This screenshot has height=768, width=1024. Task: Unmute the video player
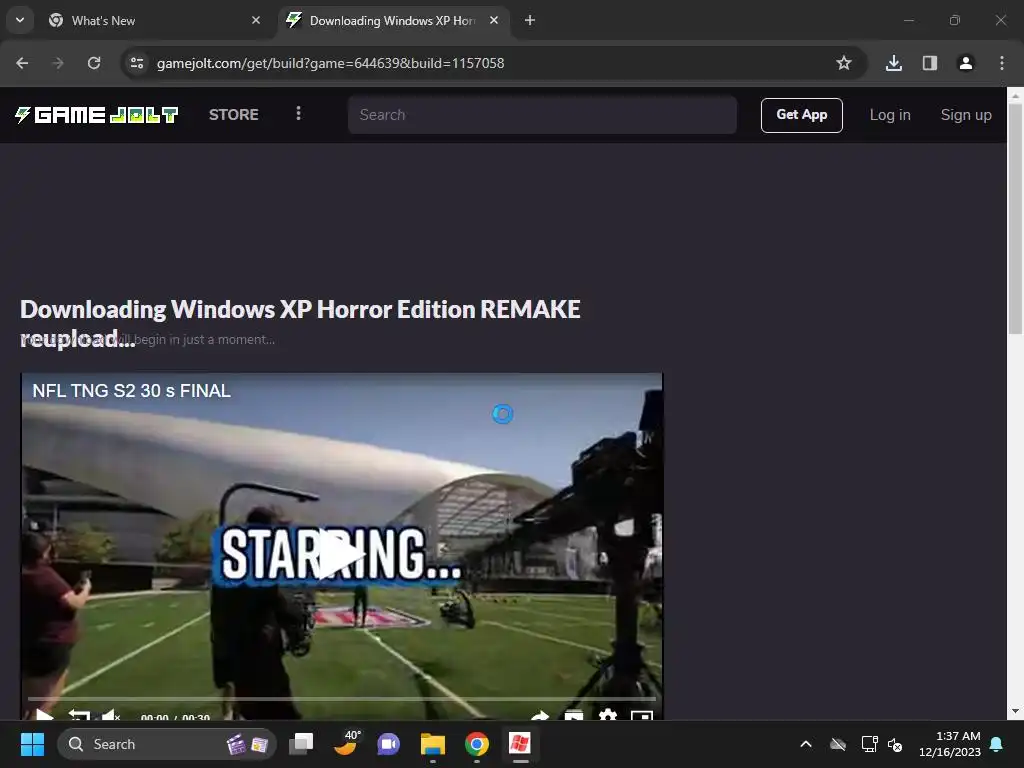111,715
